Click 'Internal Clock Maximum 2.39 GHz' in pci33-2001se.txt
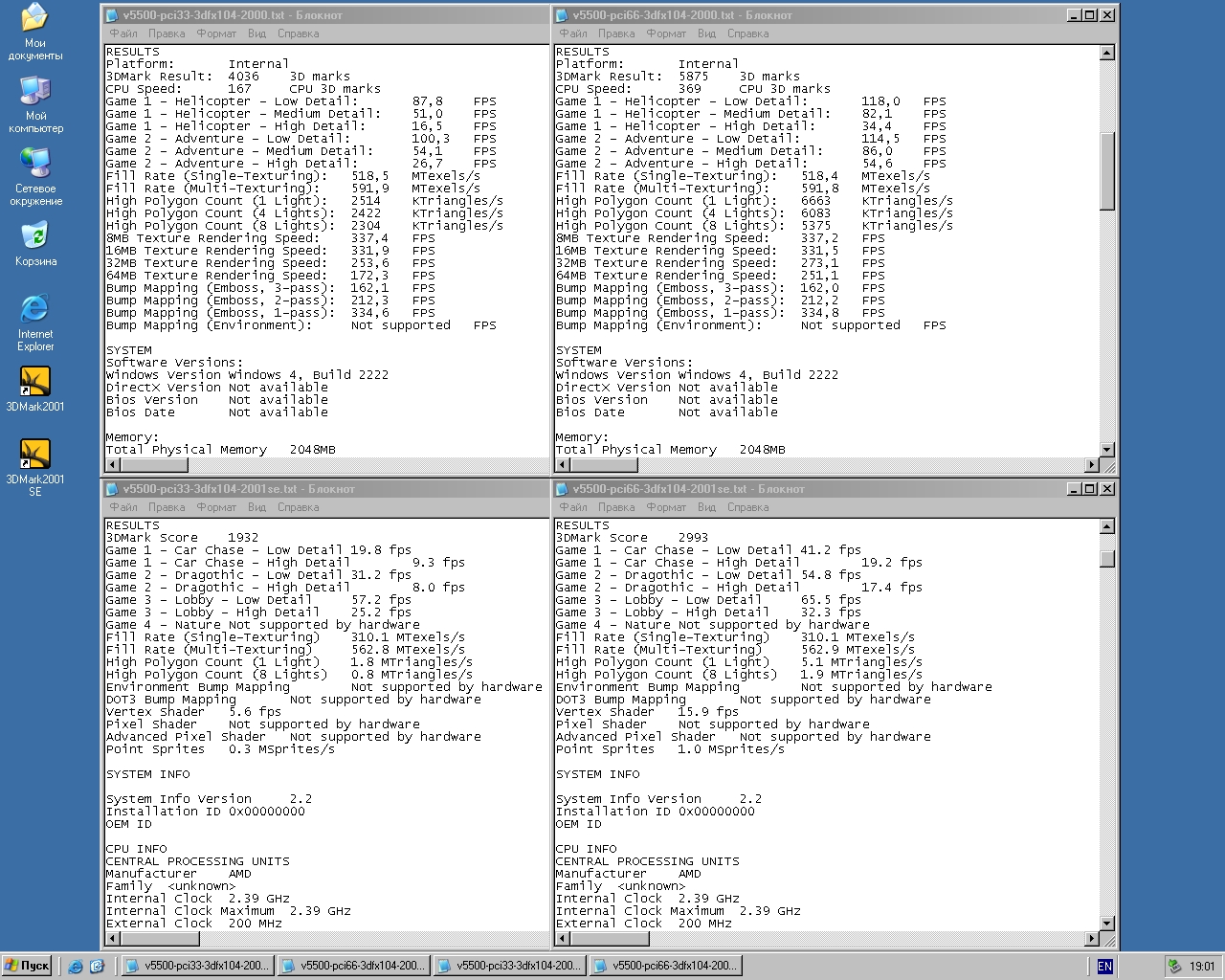This screenshot has height=980, width=1225. 228,911
